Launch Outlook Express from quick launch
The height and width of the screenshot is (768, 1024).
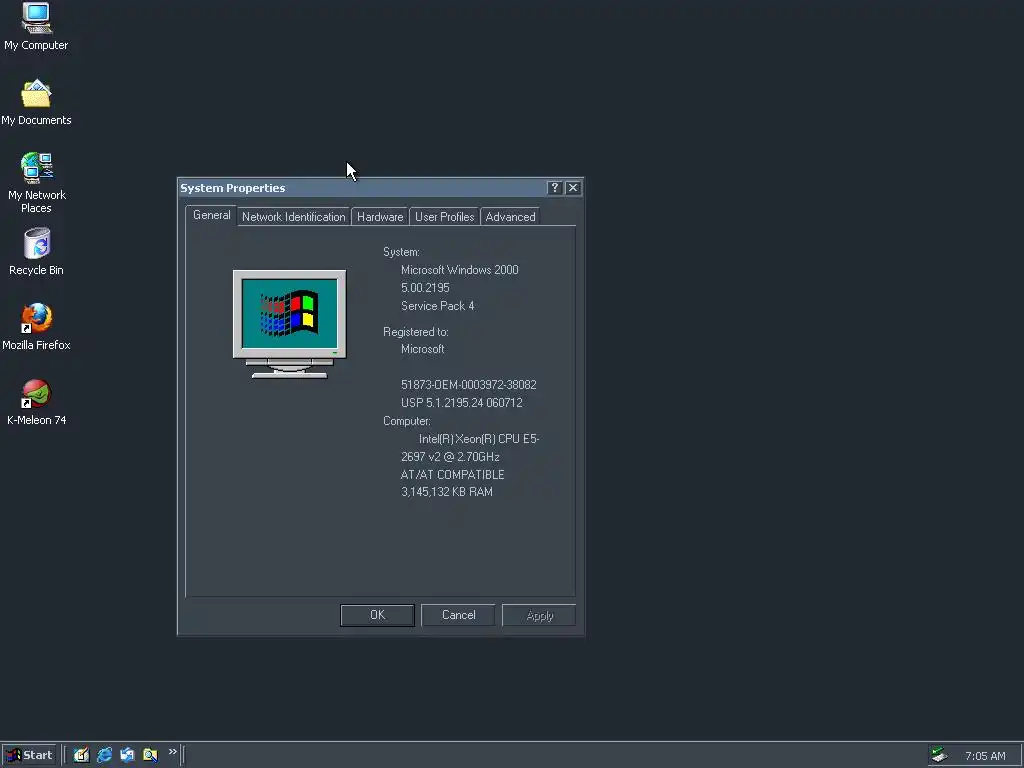127,755
